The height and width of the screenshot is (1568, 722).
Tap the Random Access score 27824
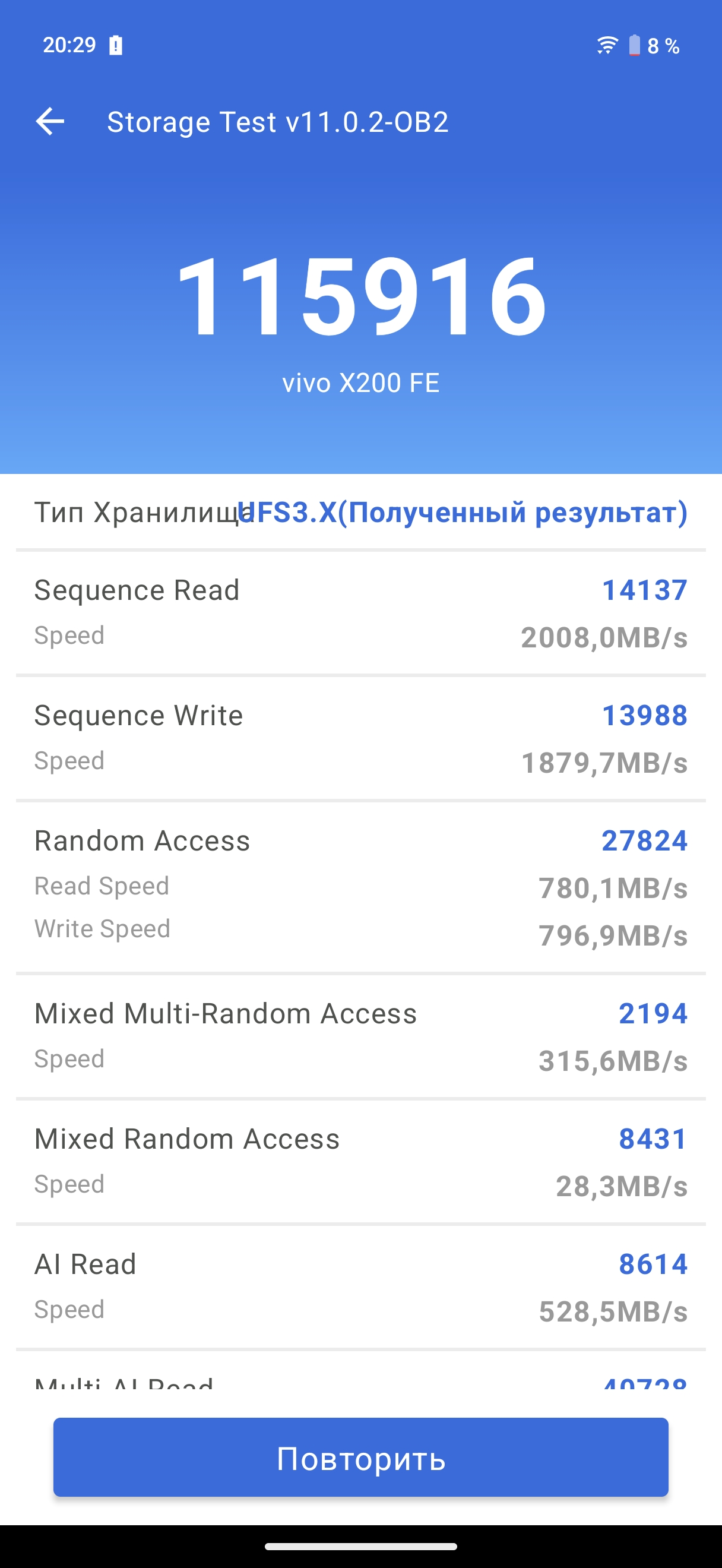pyautogui.click(x=644, y=841)
